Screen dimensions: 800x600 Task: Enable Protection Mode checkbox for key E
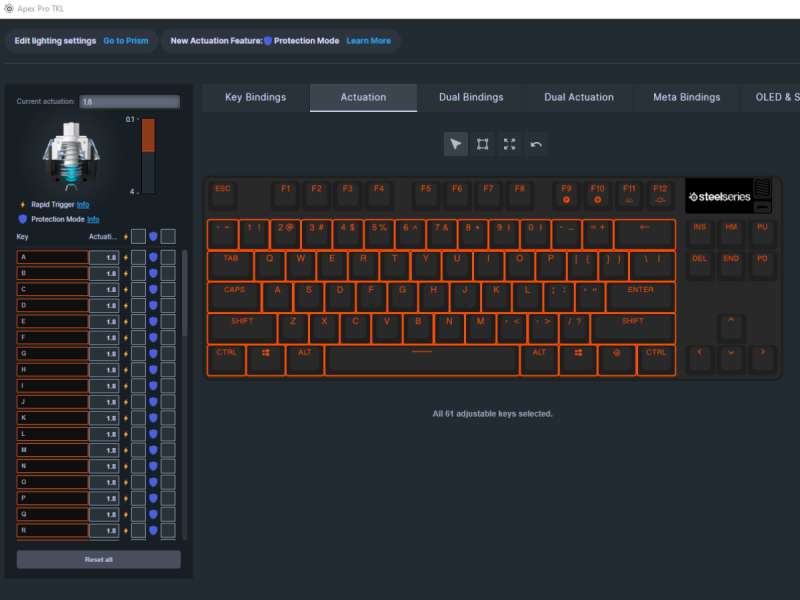[168, 321]
